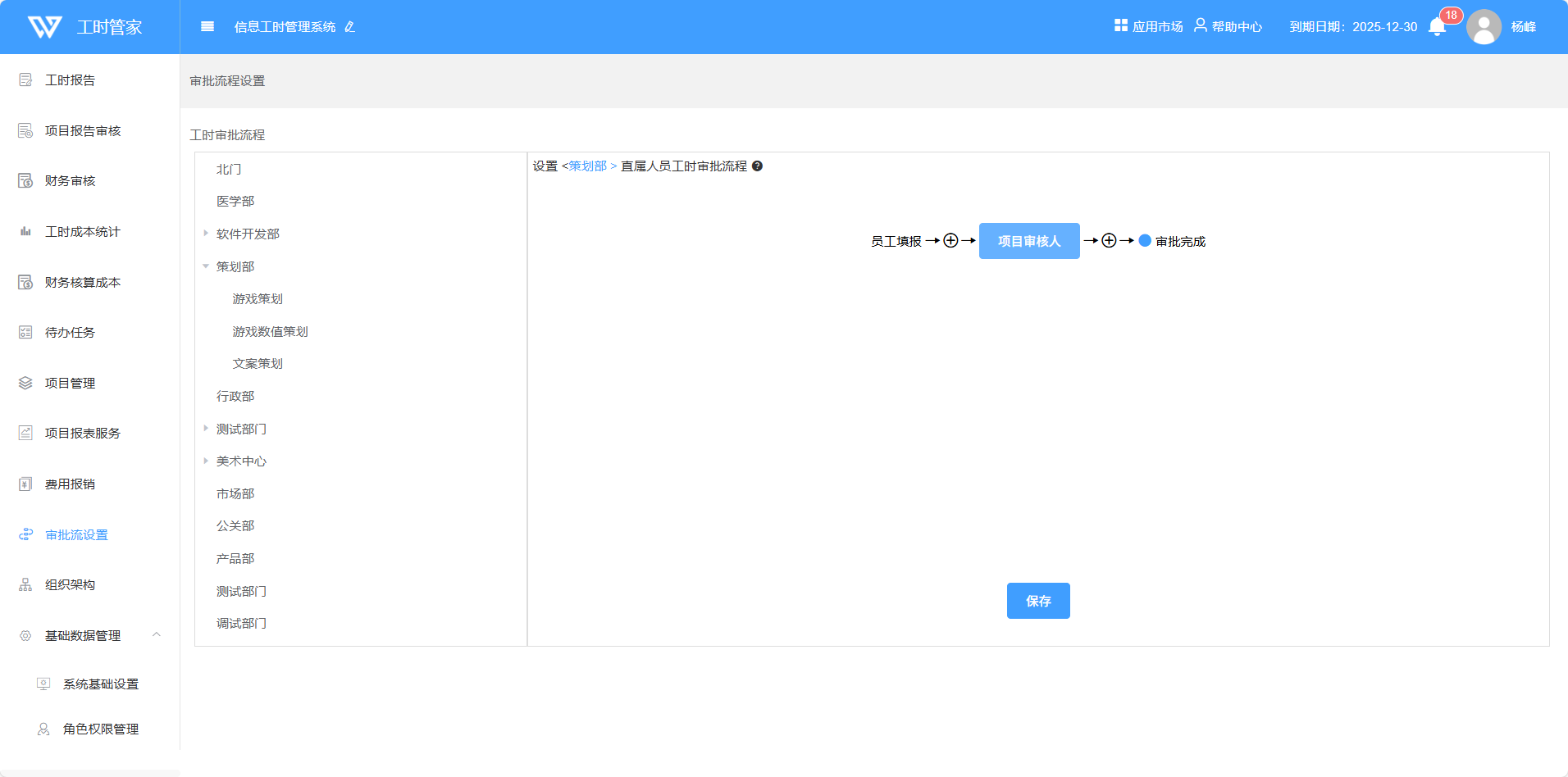Click the 保存 button

tap(1038, 601)
